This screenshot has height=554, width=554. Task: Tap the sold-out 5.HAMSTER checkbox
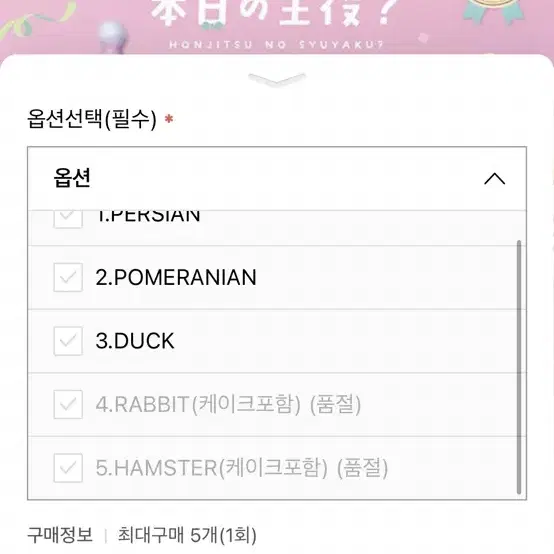[x=68, y=468]
